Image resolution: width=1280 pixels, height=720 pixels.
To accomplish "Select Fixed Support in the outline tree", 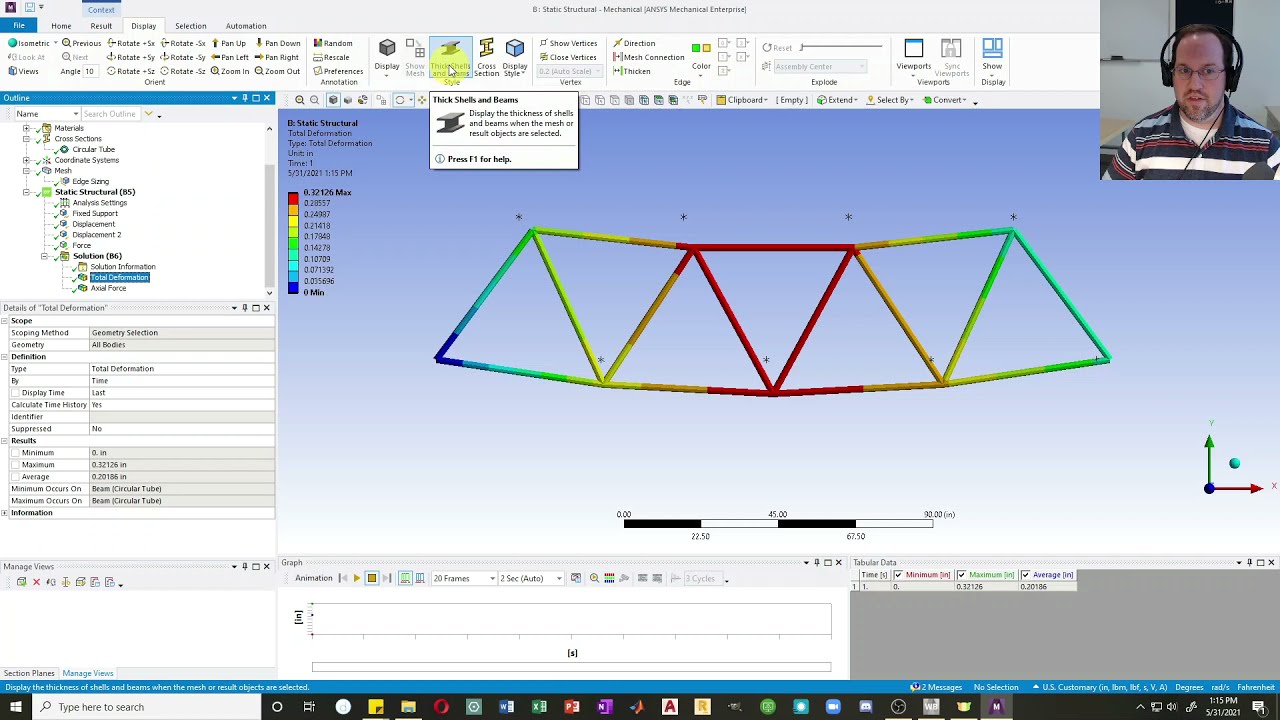I will tap(95, 213).
